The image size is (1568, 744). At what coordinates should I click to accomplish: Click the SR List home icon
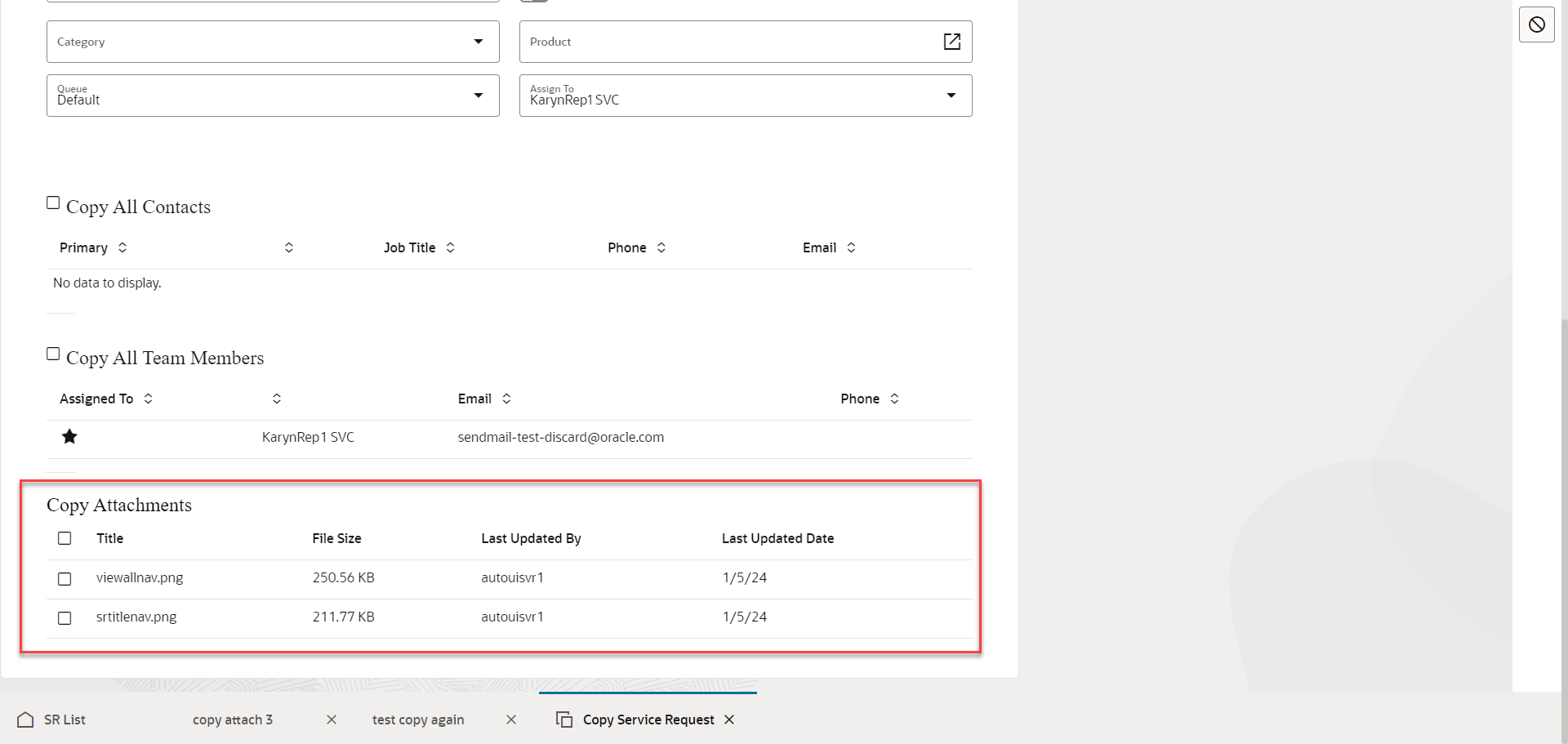pyautogui.click(x=25, y=719)
